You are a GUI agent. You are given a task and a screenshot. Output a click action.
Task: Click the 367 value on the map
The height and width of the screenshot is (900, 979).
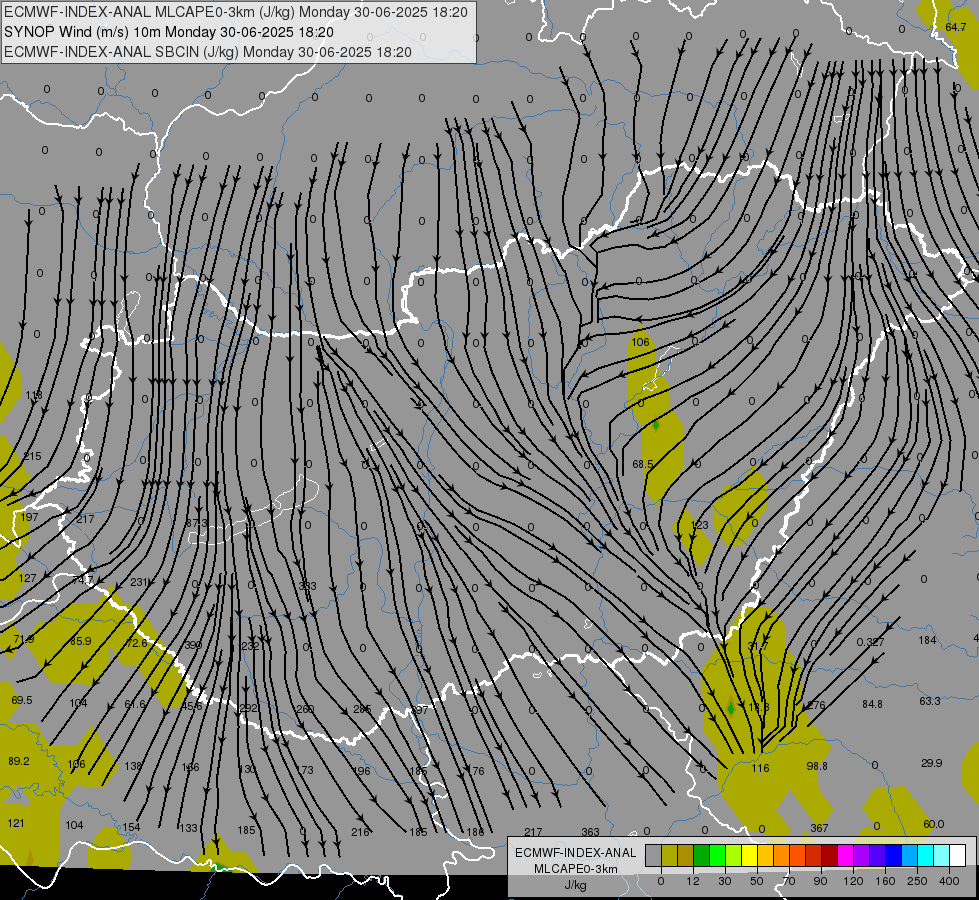pos(819,828)
